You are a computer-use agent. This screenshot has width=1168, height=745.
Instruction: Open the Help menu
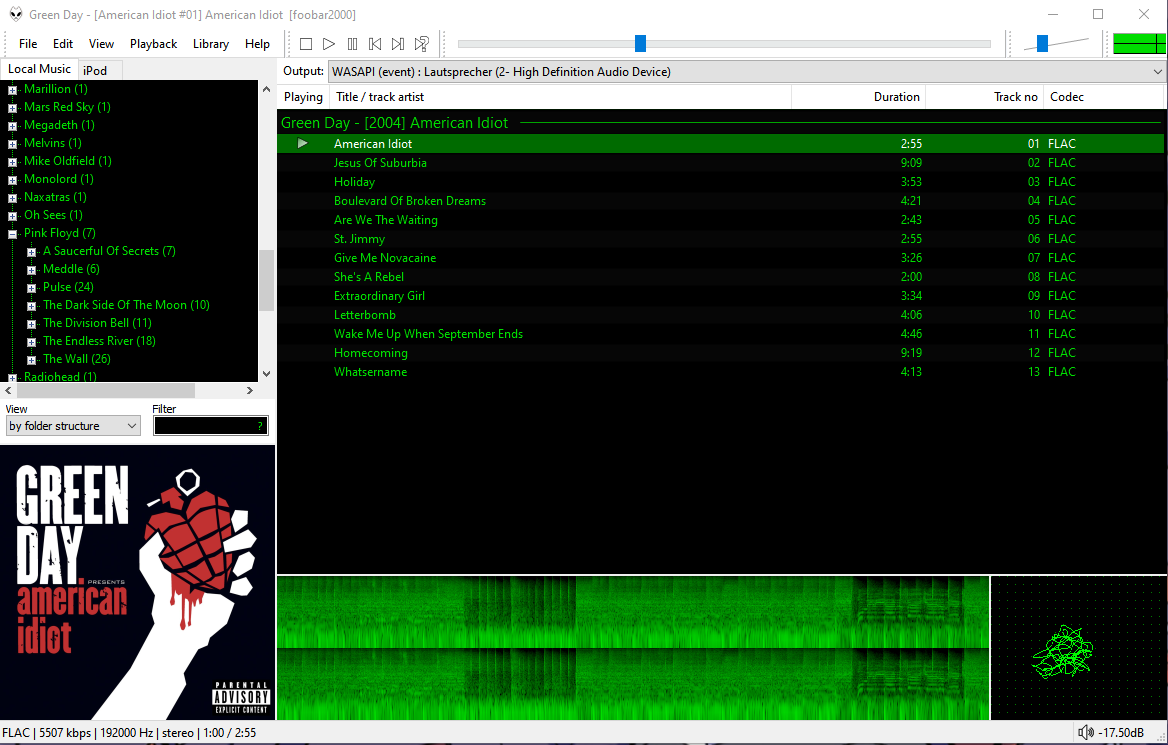tap(257, 44)
